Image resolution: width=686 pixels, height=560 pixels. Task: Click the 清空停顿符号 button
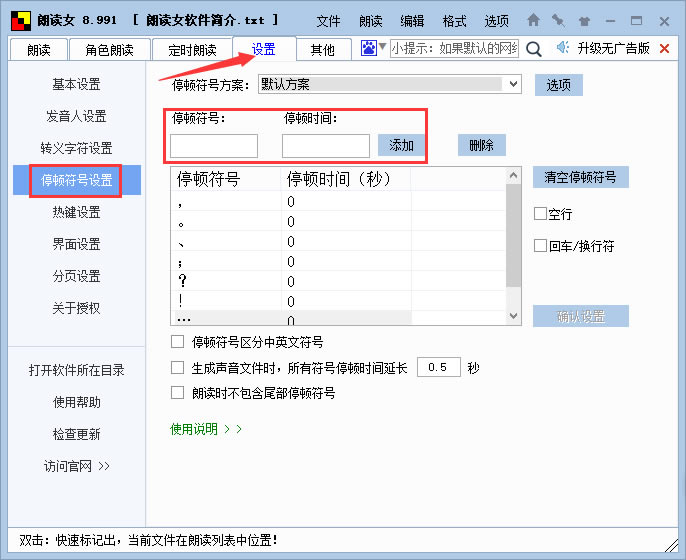581,177
